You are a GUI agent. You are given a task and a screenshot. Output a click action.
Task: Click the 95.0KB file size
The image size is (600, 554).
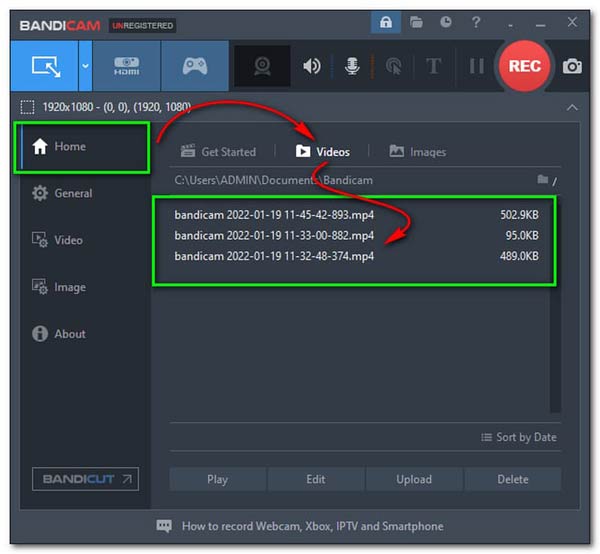tap(522, 236)
